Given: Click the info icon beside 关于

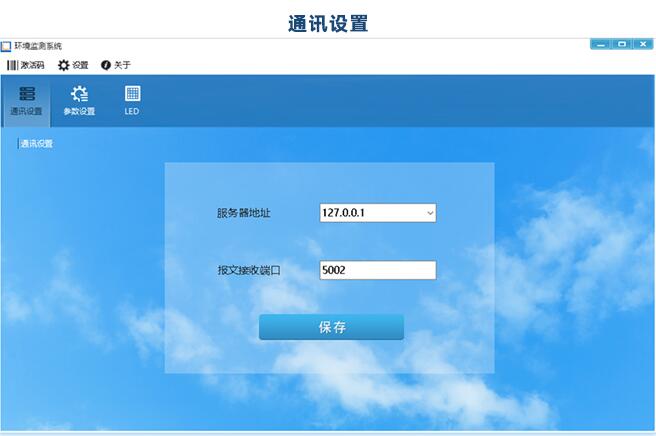Looking at the screenshot, I should 105,65.
